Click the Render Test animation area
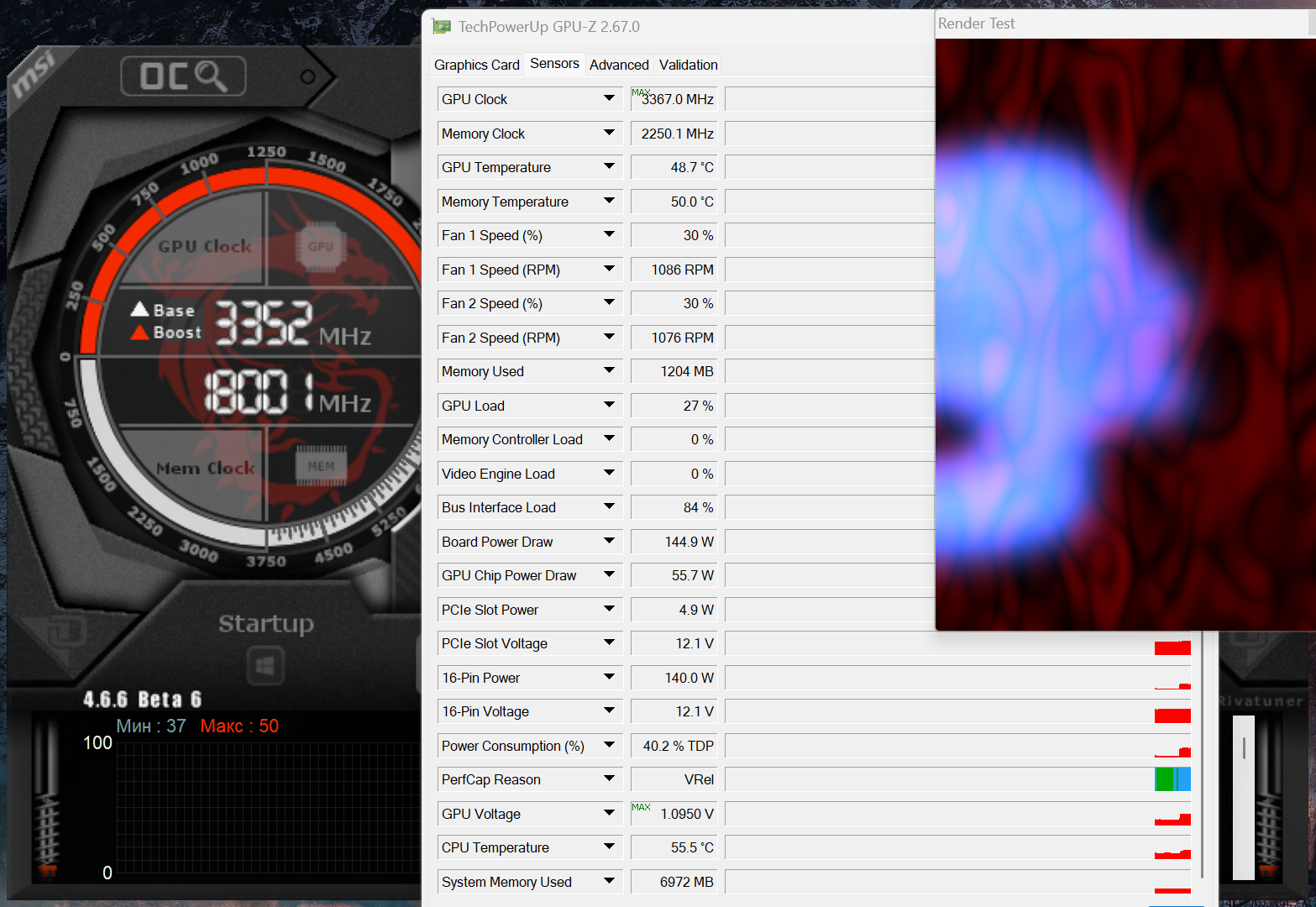This screenshot has height=907, width=1316. click(x=1125, y=334)
